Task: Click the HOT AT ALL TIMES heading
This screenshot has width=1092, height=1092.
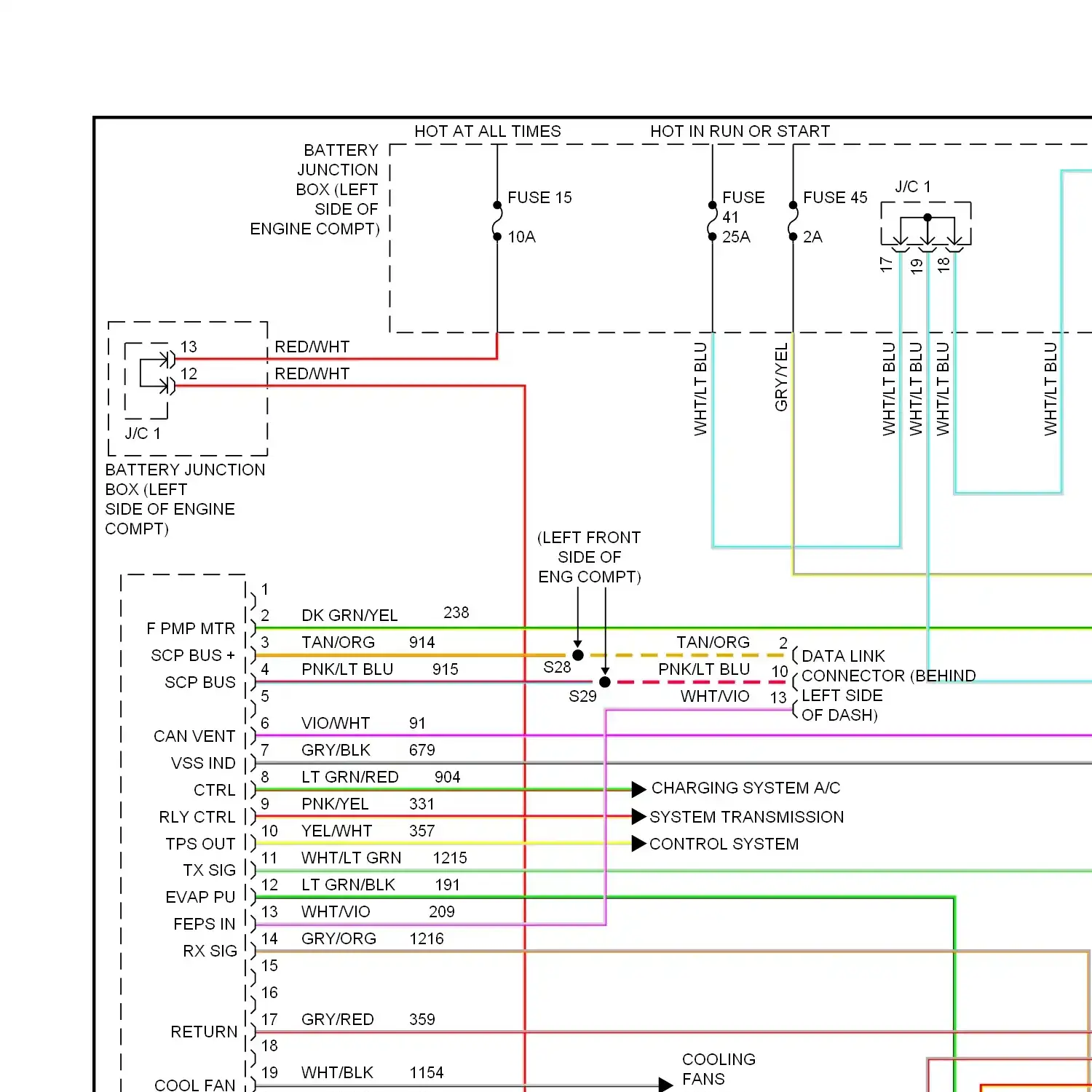Action: [x=488, y=131]
